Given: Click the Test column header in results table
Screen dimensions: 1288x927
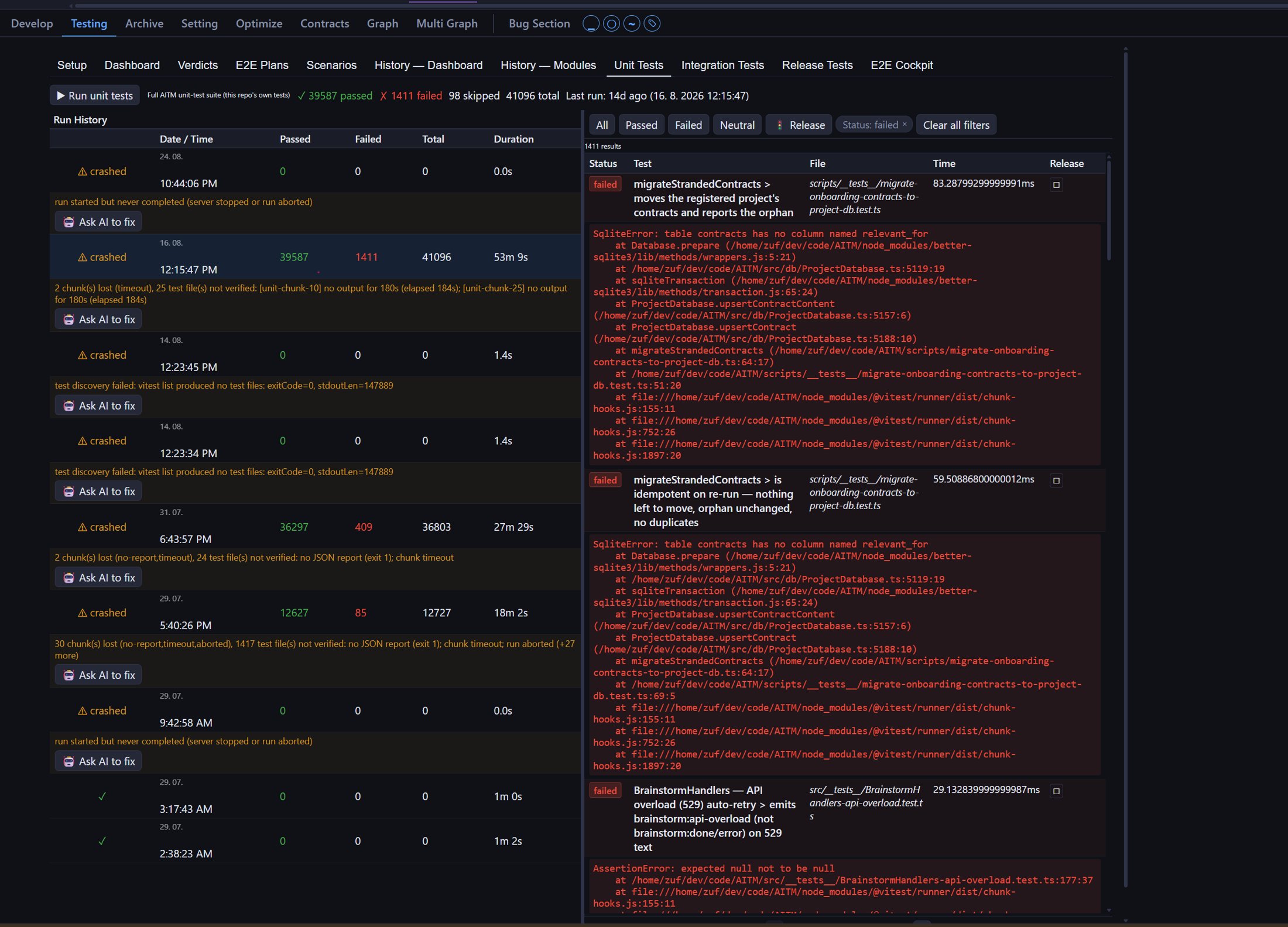Looking at the screenshot, I should click(642, 163).
